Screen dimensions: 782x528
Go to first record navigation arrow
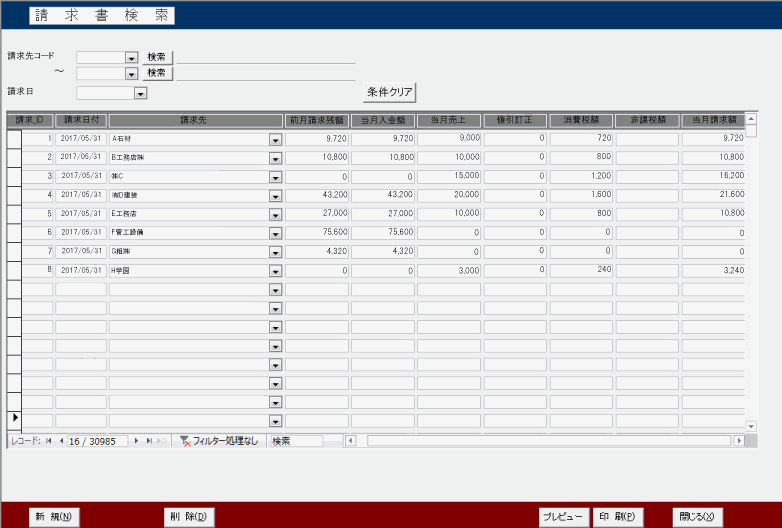(x=48, y=441)
